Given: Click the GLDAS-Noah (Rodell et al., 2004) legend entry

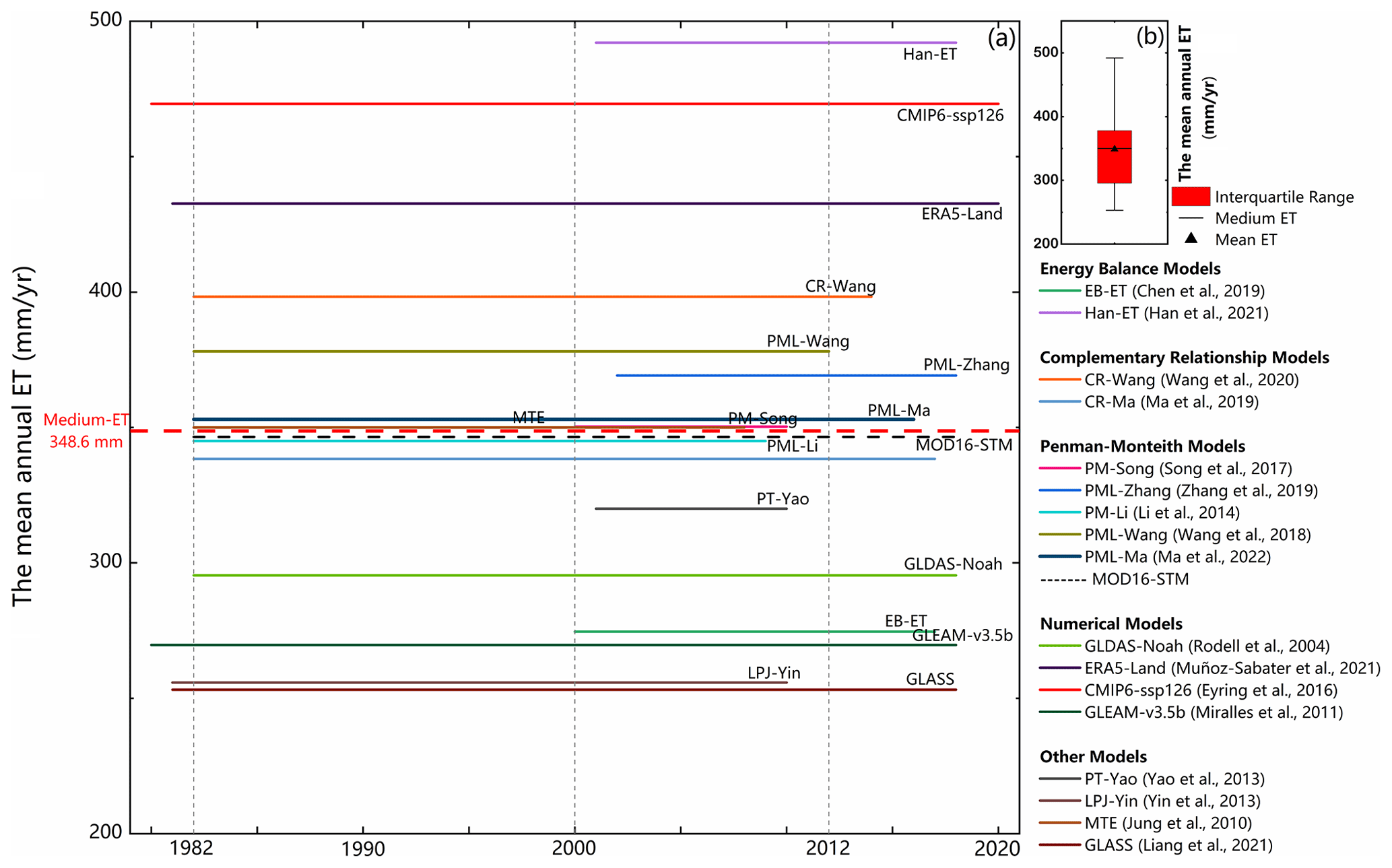Looking at the screenshot, I should (x=1206, y=646).
